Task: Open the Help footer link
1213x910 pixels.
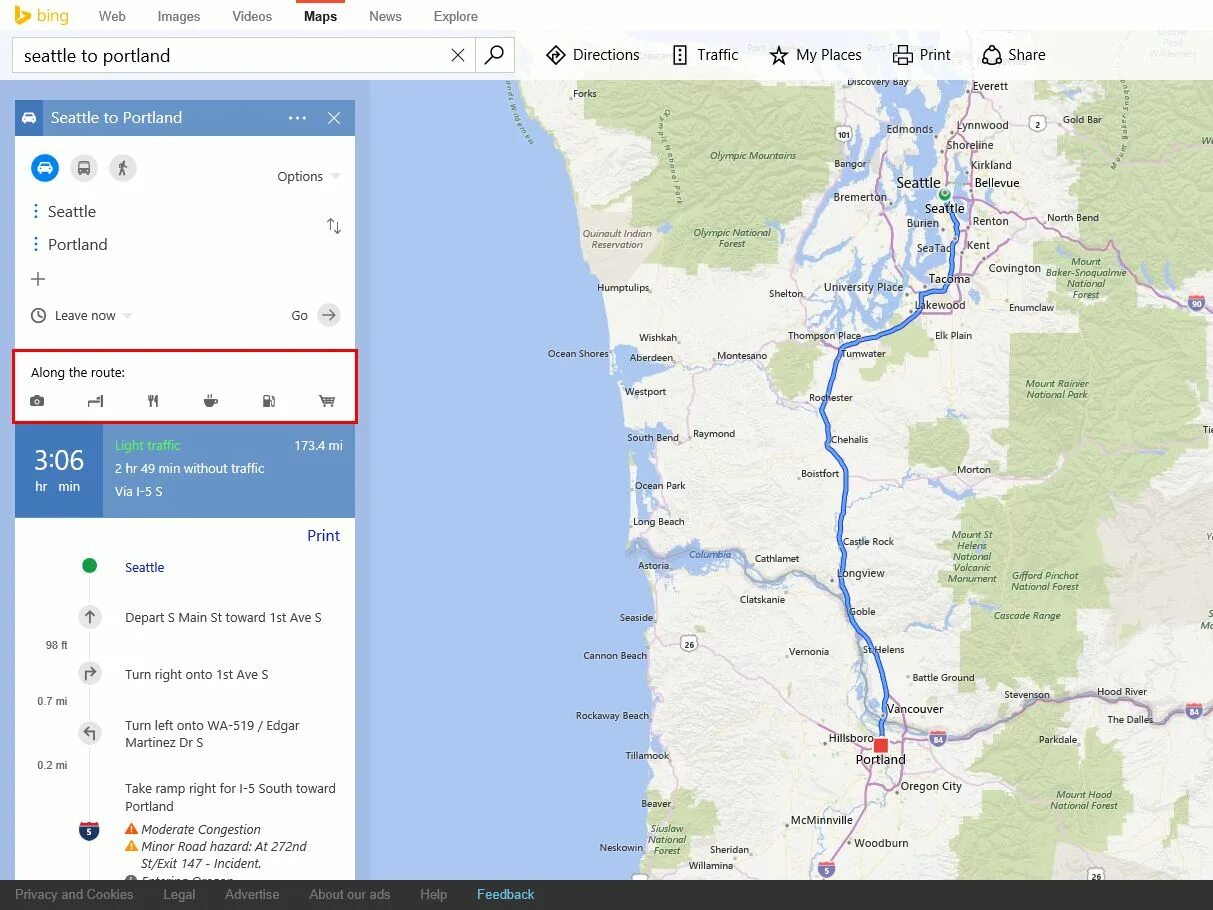Action: point(433,894)
